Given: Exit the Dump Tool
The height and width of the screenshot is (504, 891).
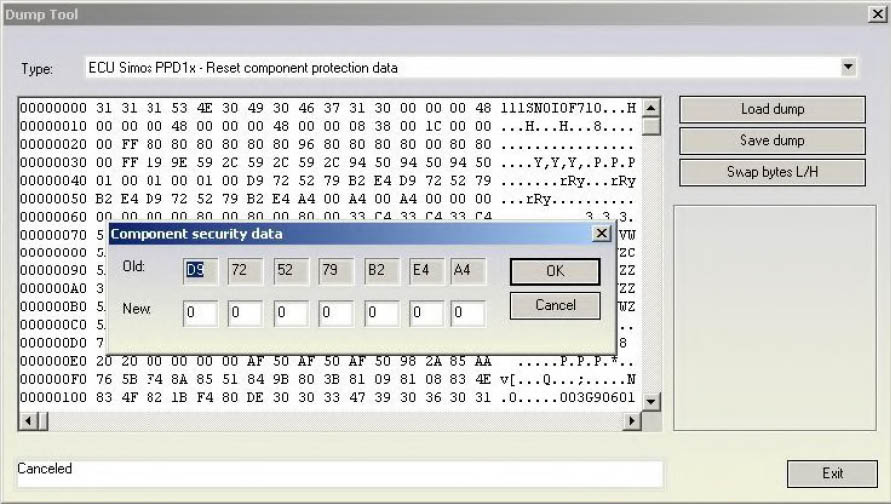Looking at the screenshot, I should tap(832, 473).
